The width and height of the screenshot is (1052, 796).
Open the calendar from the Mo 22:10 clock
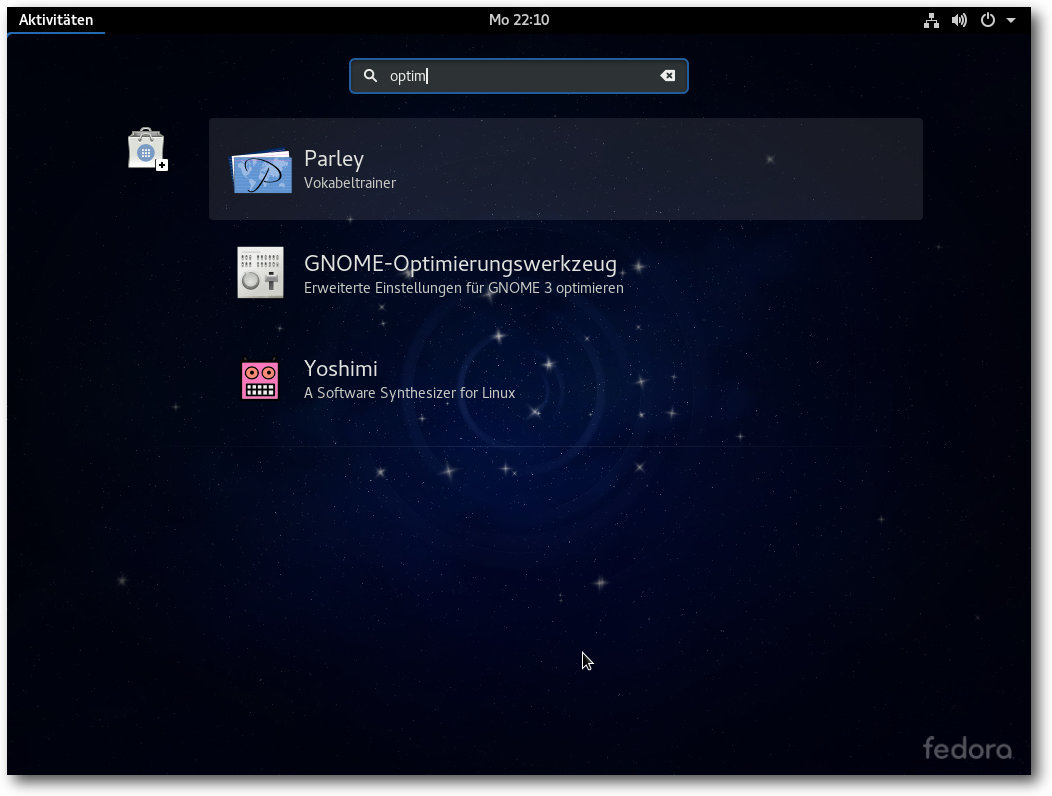click(518, 20)
